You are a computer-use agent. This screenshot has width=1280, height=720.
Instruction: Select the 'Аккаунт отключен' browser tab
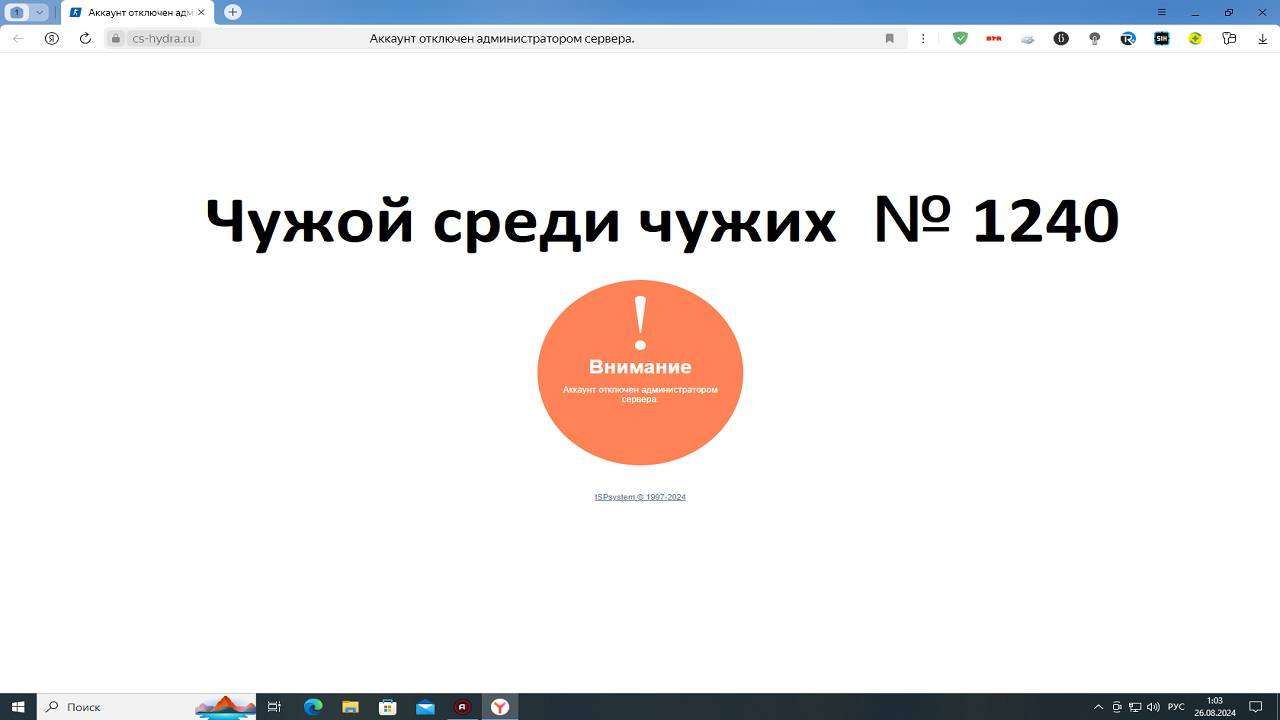(137, 12)
